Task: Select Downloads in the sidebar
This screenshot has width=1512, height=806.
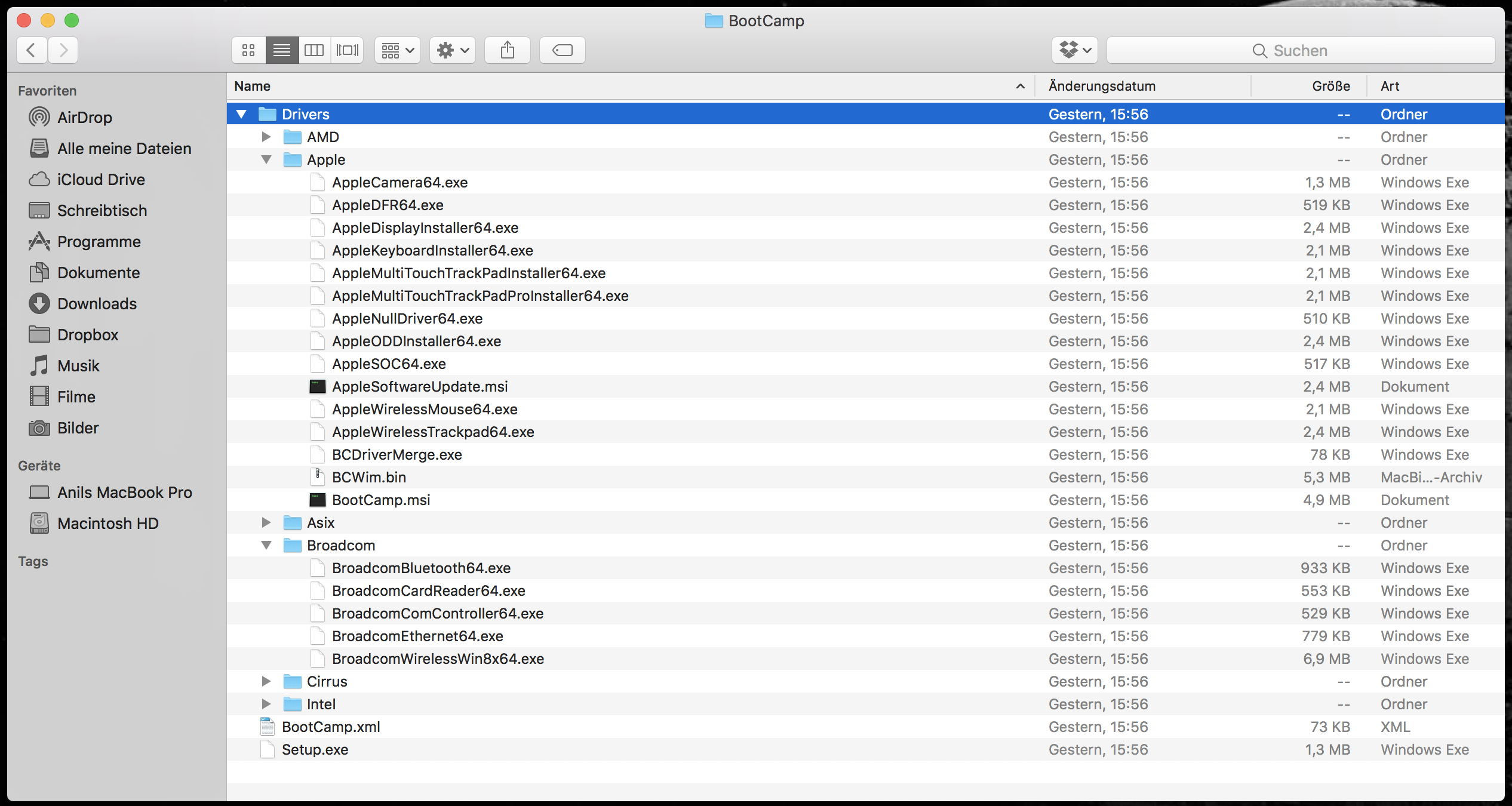Action: tap(97, 304)
